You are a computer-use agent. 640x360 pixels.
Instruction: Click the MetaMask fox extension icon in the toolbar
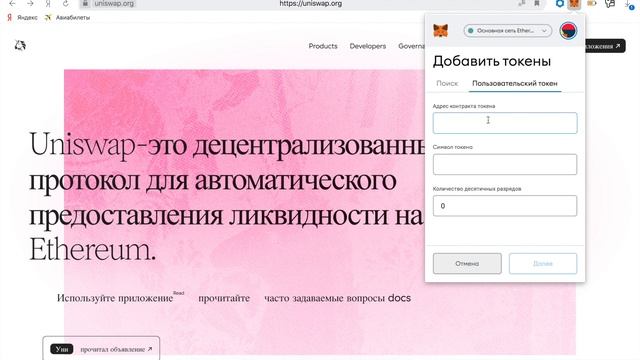[574, 4]
